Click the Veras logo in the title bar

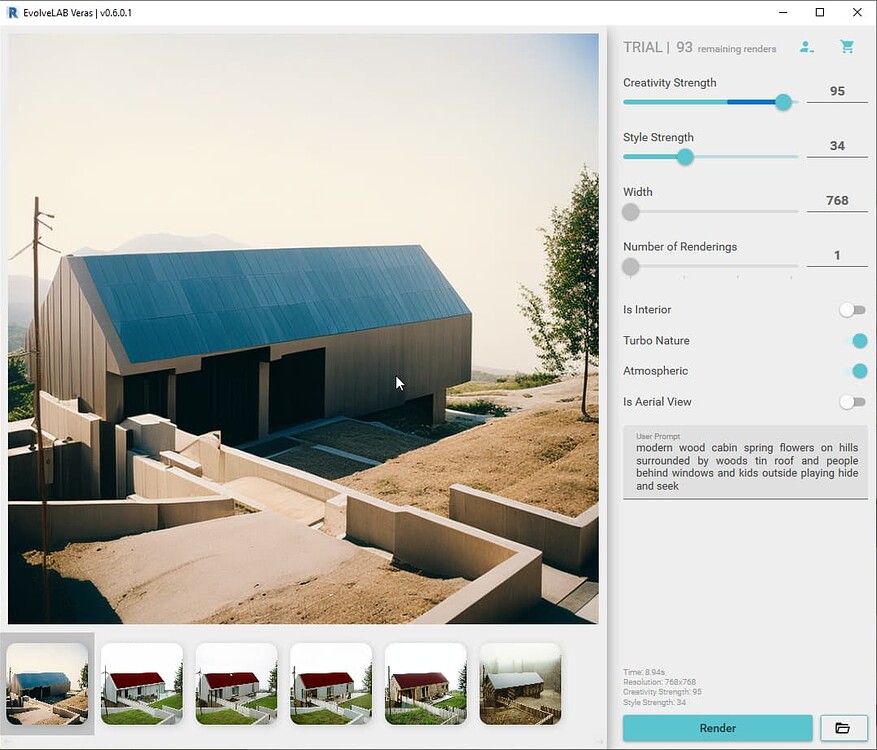pos(10,12)
